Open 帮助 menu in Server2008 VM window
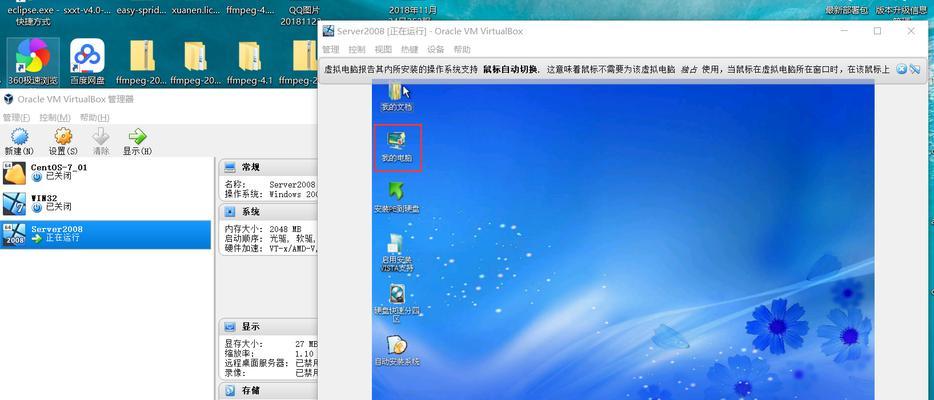This screenshot has width=934, height=400. pos(462,49)
